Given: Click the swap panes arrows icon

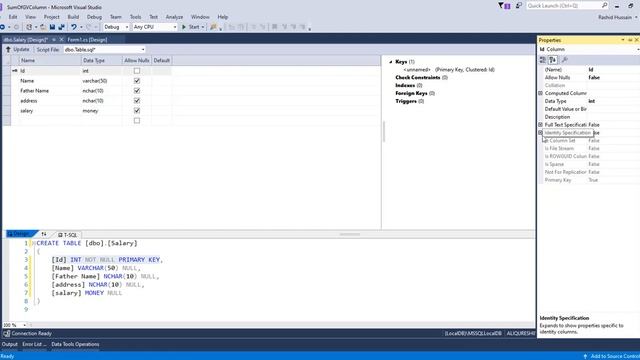Looking at the screenshot, I should tap(44, 234).
